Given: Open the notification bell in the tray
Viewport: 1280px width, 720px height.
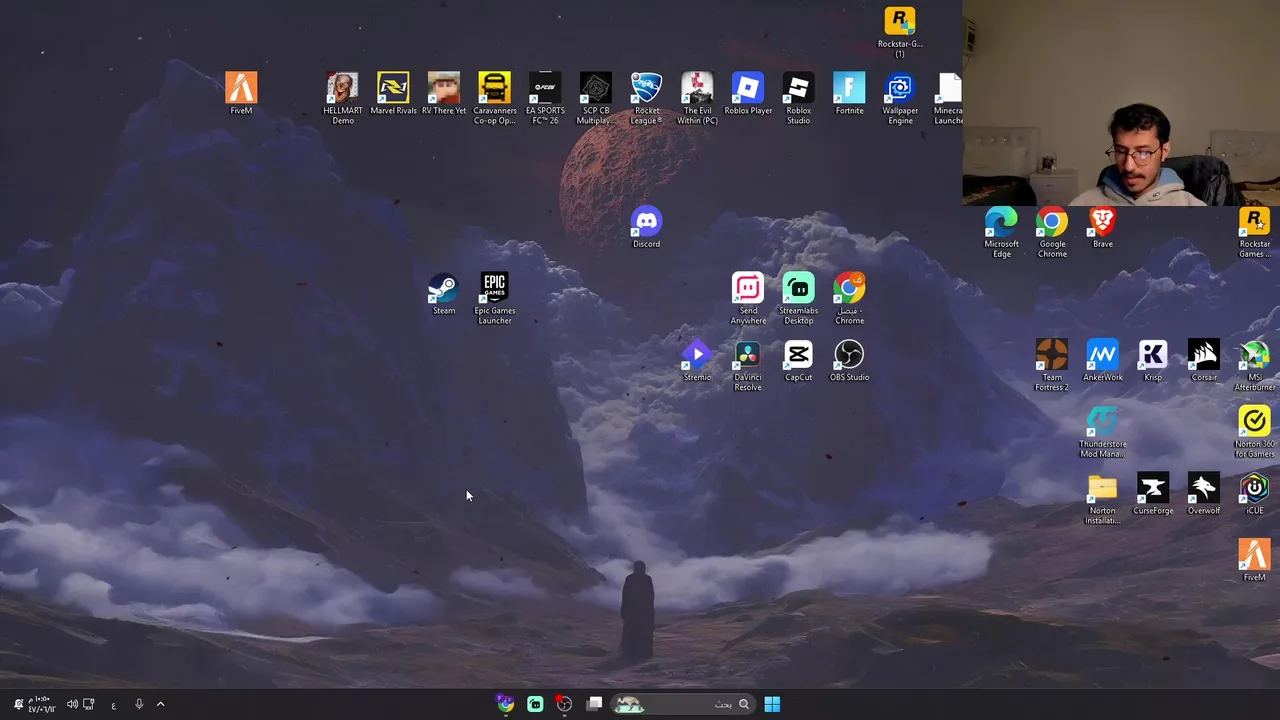Looking at the screenshot, I should [x=17, y=704].
